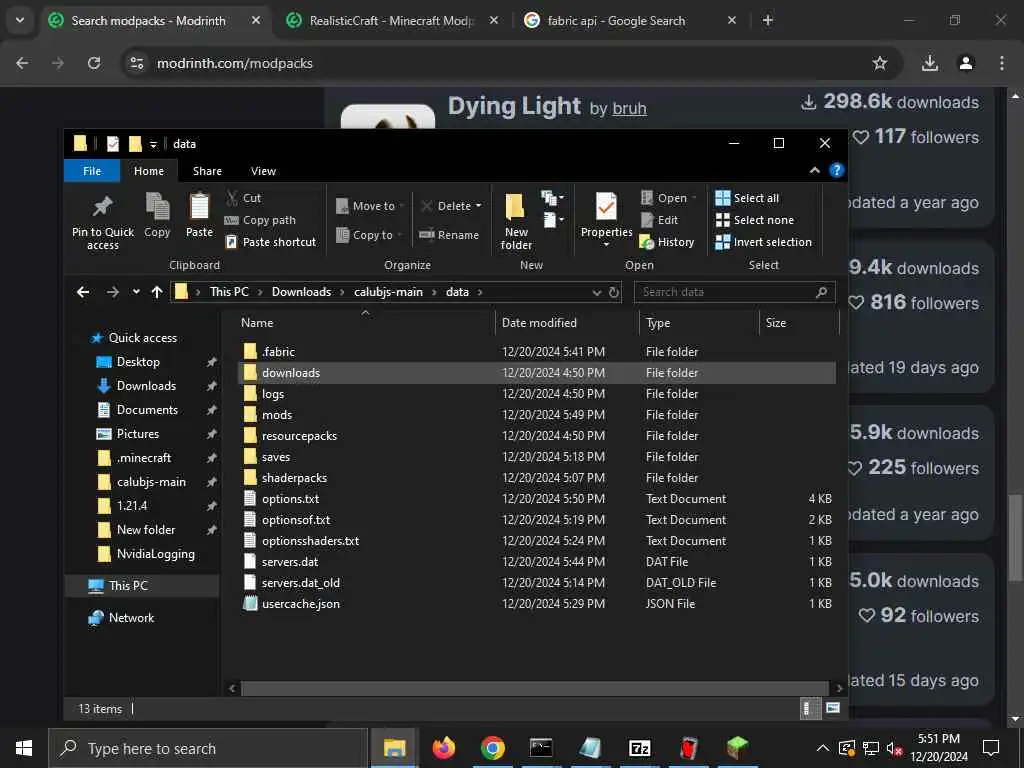This screenshot has height=768, width=1024.
Task: Pin to Quick access in ribbon
Action: click(x=103, y=222)
